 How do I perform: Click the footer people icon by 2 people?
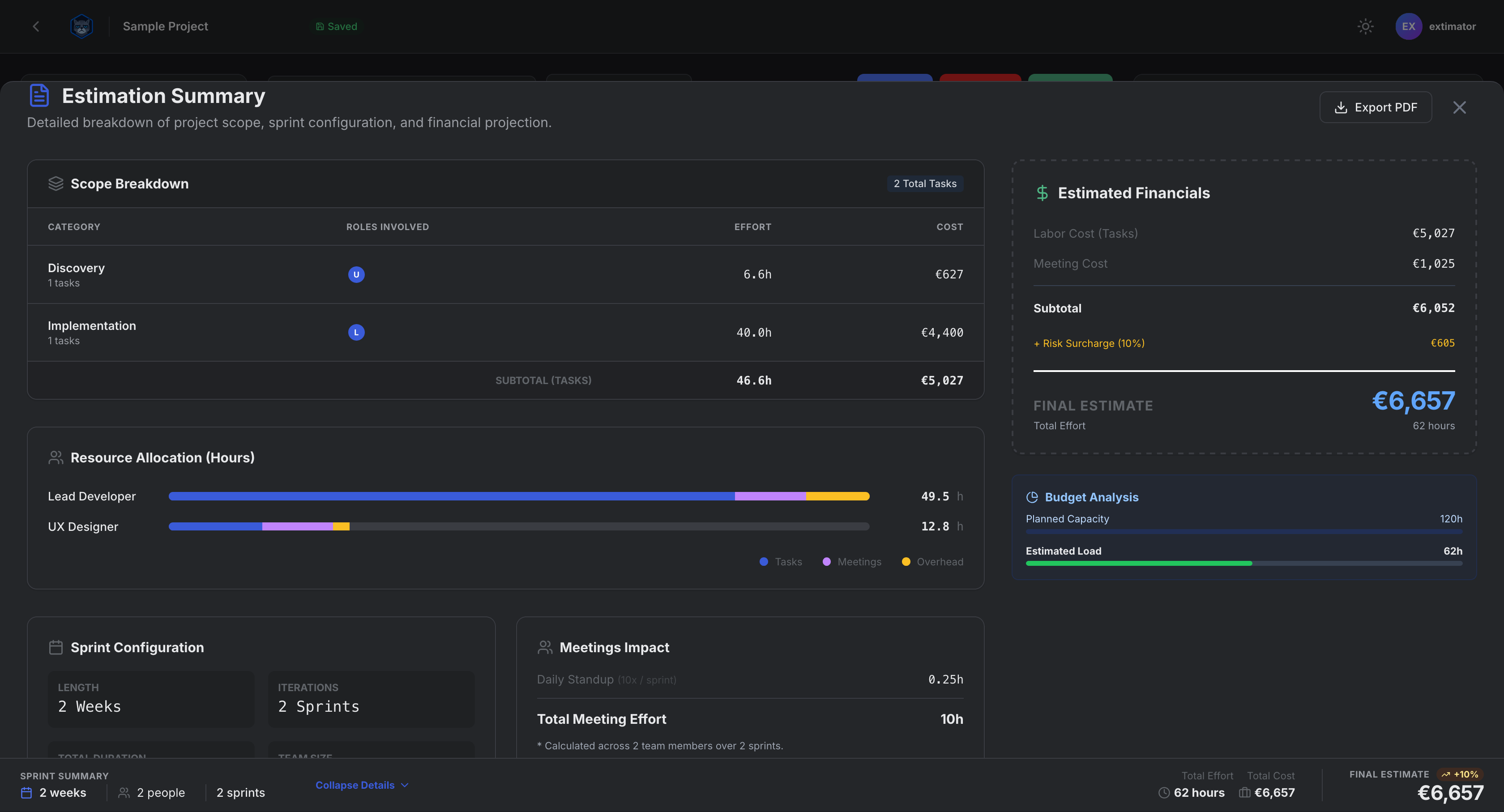click(124, 793)
